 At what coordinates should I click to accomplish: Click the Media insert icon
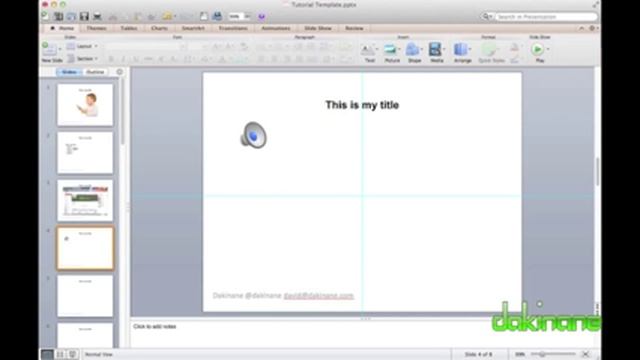(435, 49)
